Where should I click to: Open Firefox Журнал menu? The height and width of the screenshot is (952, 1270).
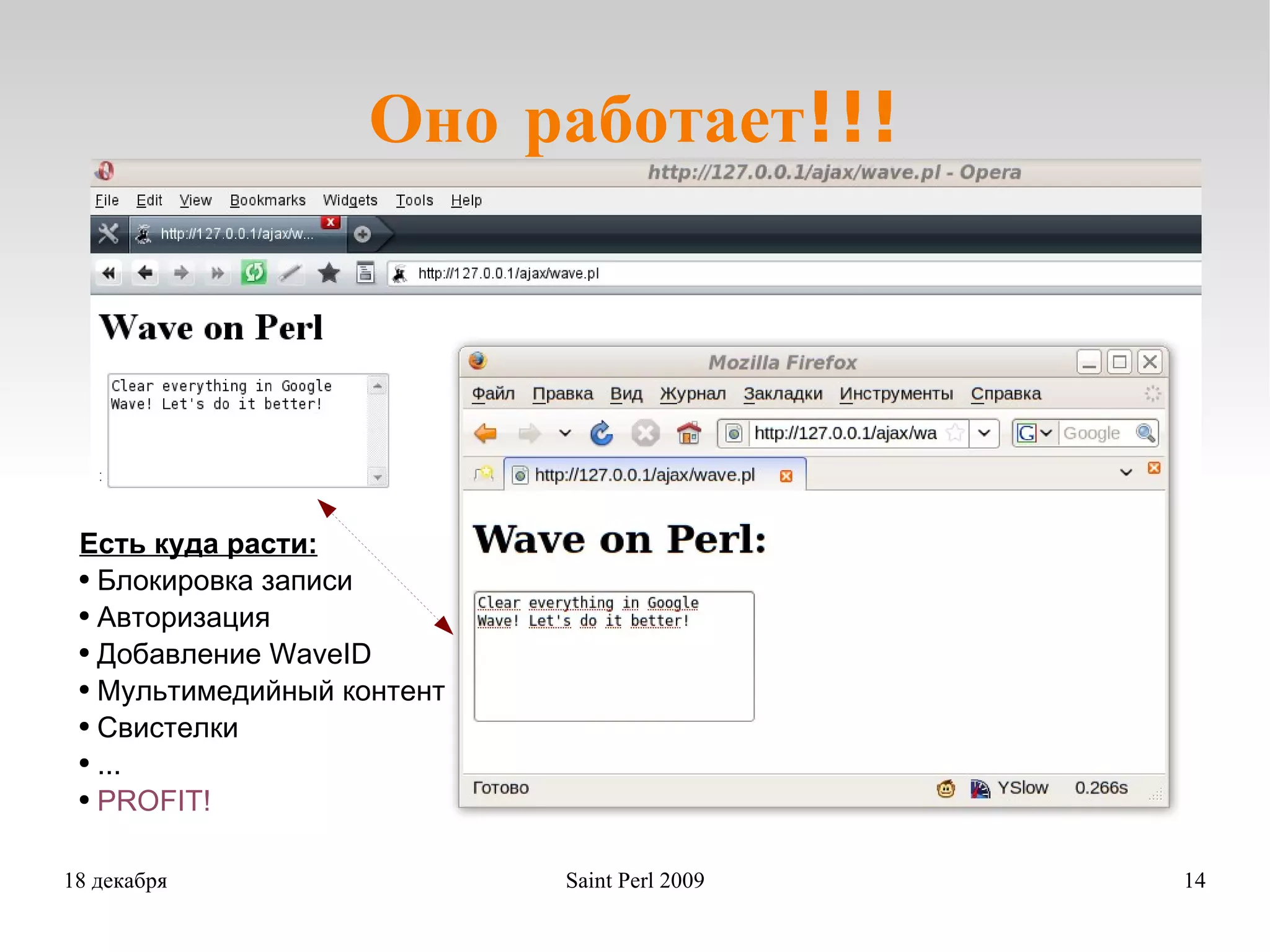(x=693, y=394)
